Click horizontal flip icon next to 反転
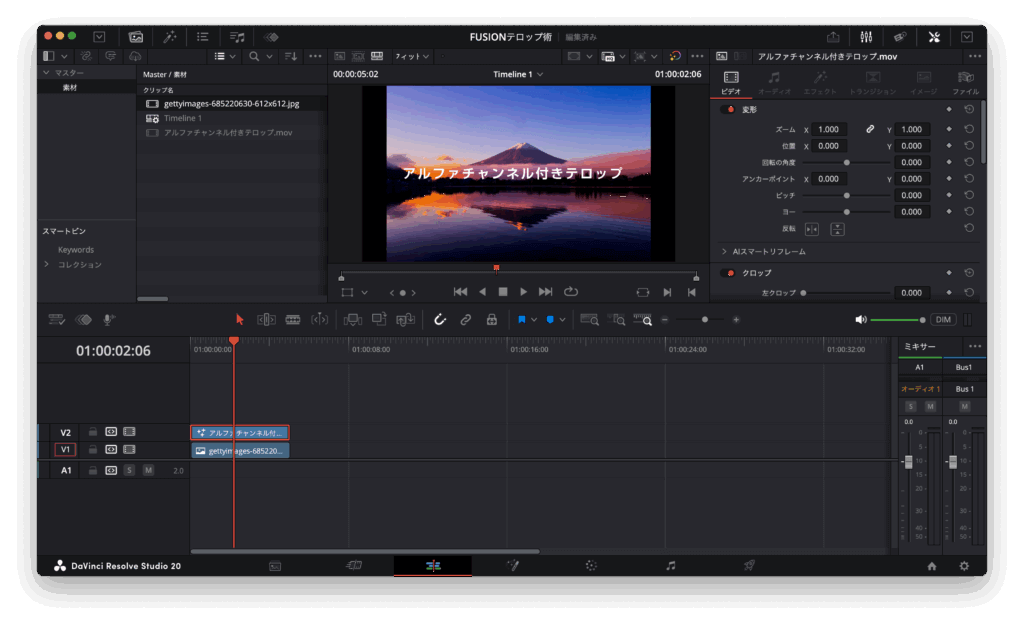 point(811,229)
